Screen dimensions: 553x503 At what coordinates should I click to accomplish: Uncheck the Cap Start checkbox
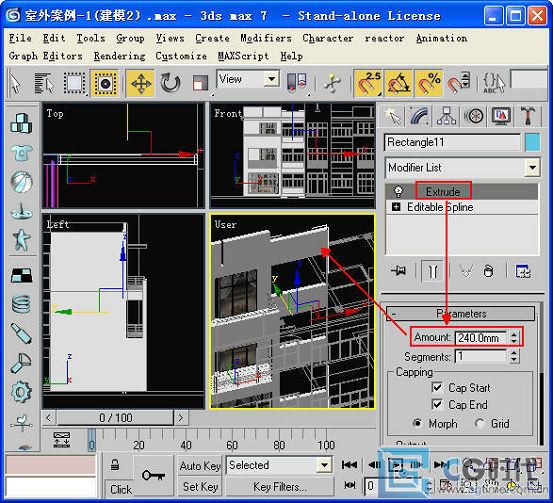pyautogui.click(x=437, y=387)
